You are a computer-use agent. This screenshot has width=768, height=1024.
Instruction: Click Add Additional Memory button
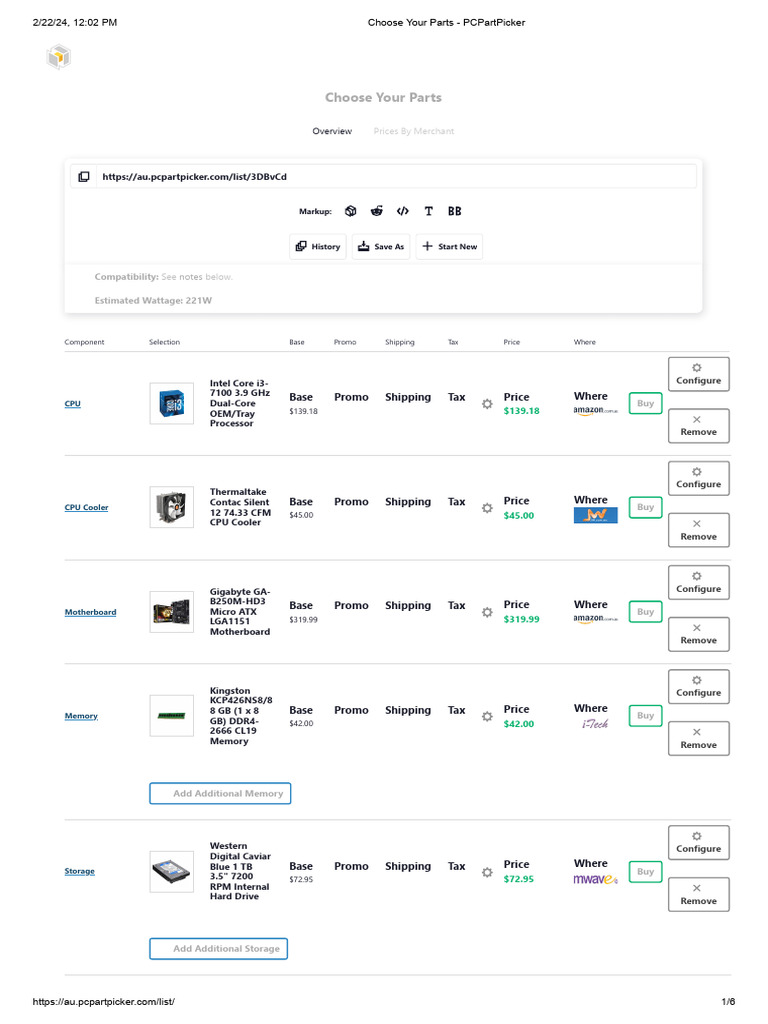click(220, 794)
